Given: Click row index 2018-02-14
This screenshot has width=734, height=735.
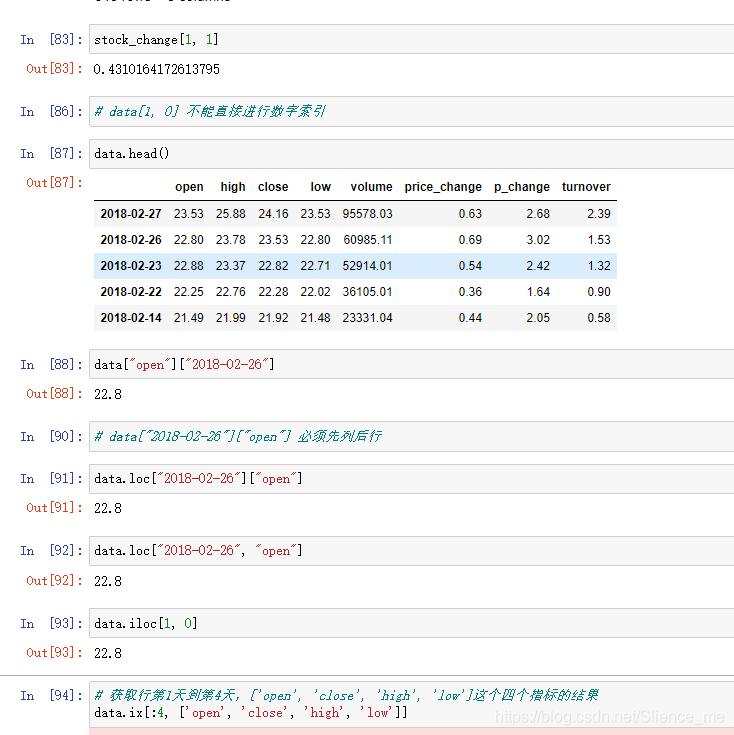Looking at the screenshot, I should click(131, 318).
